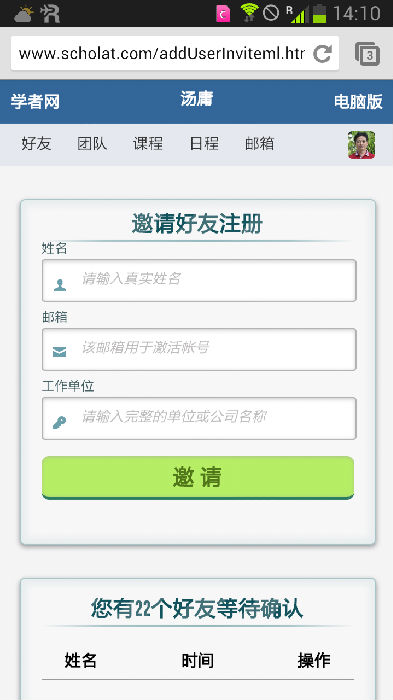The height and width of the screenshot is (700, 393).
Task: Tap the user profile avatar thumbnail
Action: tap(361, 145)
